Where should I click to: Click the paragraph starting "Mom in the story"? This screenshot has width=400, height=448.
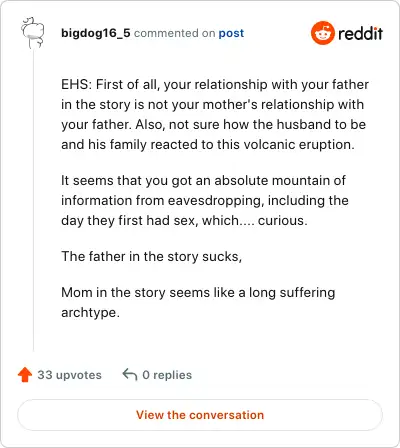coord(198,302)
